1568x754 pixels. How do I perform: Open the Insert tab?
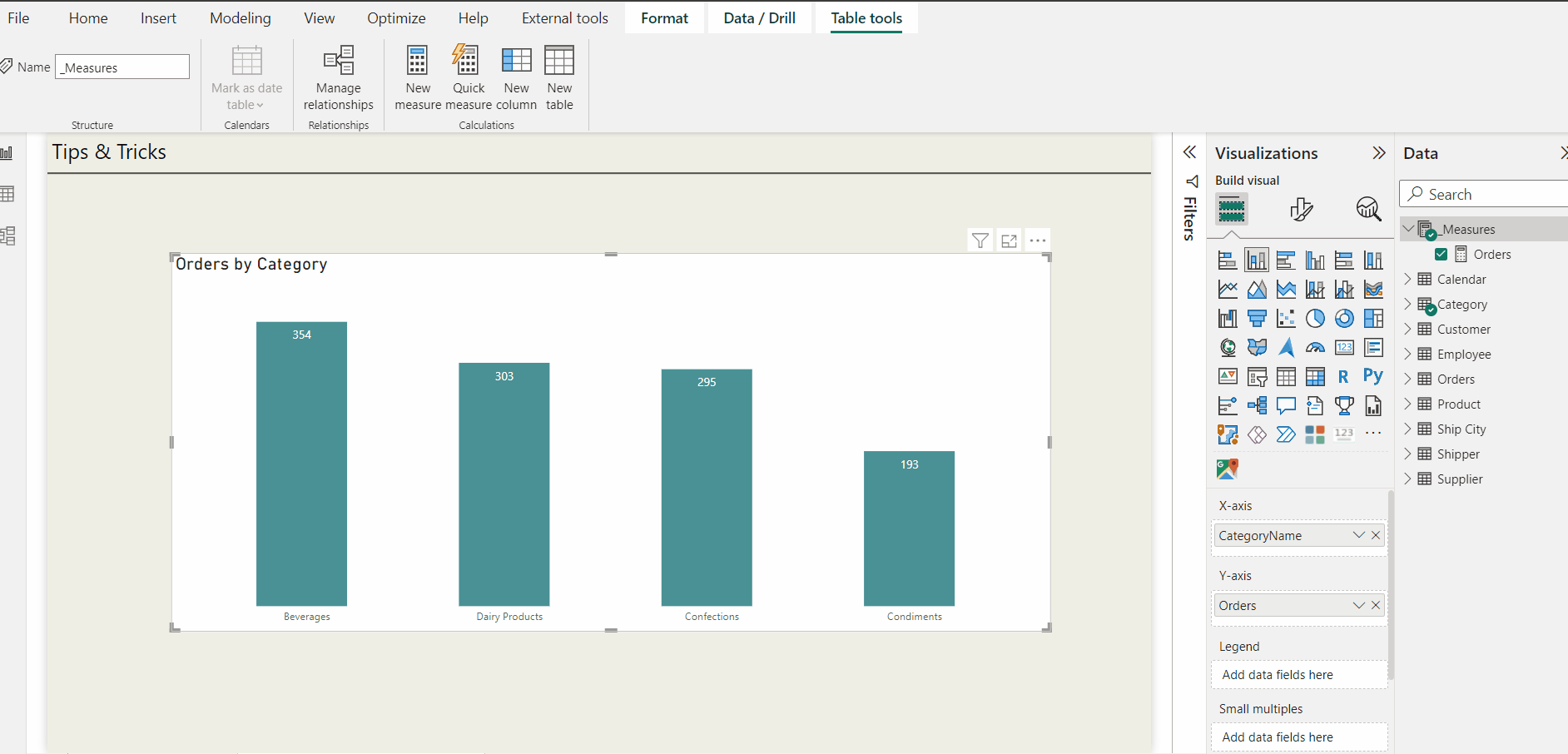tap(158, 17)
